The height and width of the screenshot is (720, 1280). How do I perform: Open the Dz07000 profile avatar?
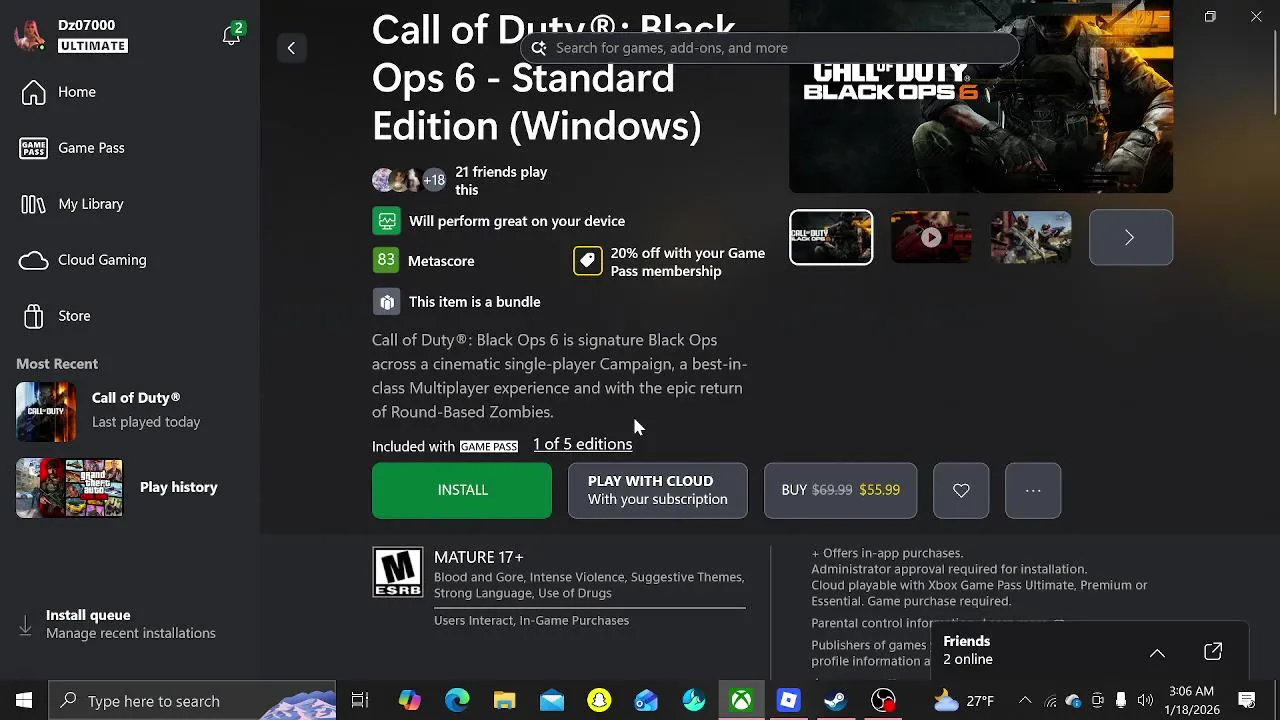click(x=30, y=35)
